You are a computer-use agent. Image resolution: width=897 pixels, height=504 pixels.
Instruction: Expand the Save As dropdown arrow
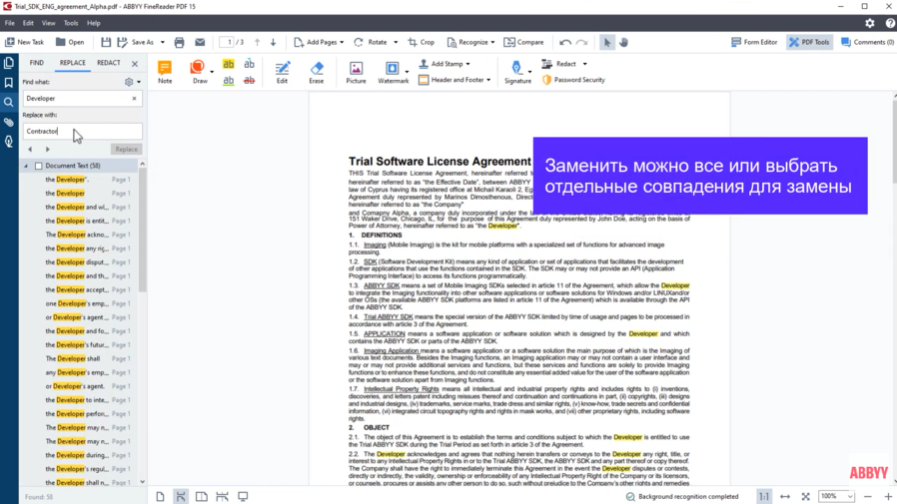click(x=162, y=42)
